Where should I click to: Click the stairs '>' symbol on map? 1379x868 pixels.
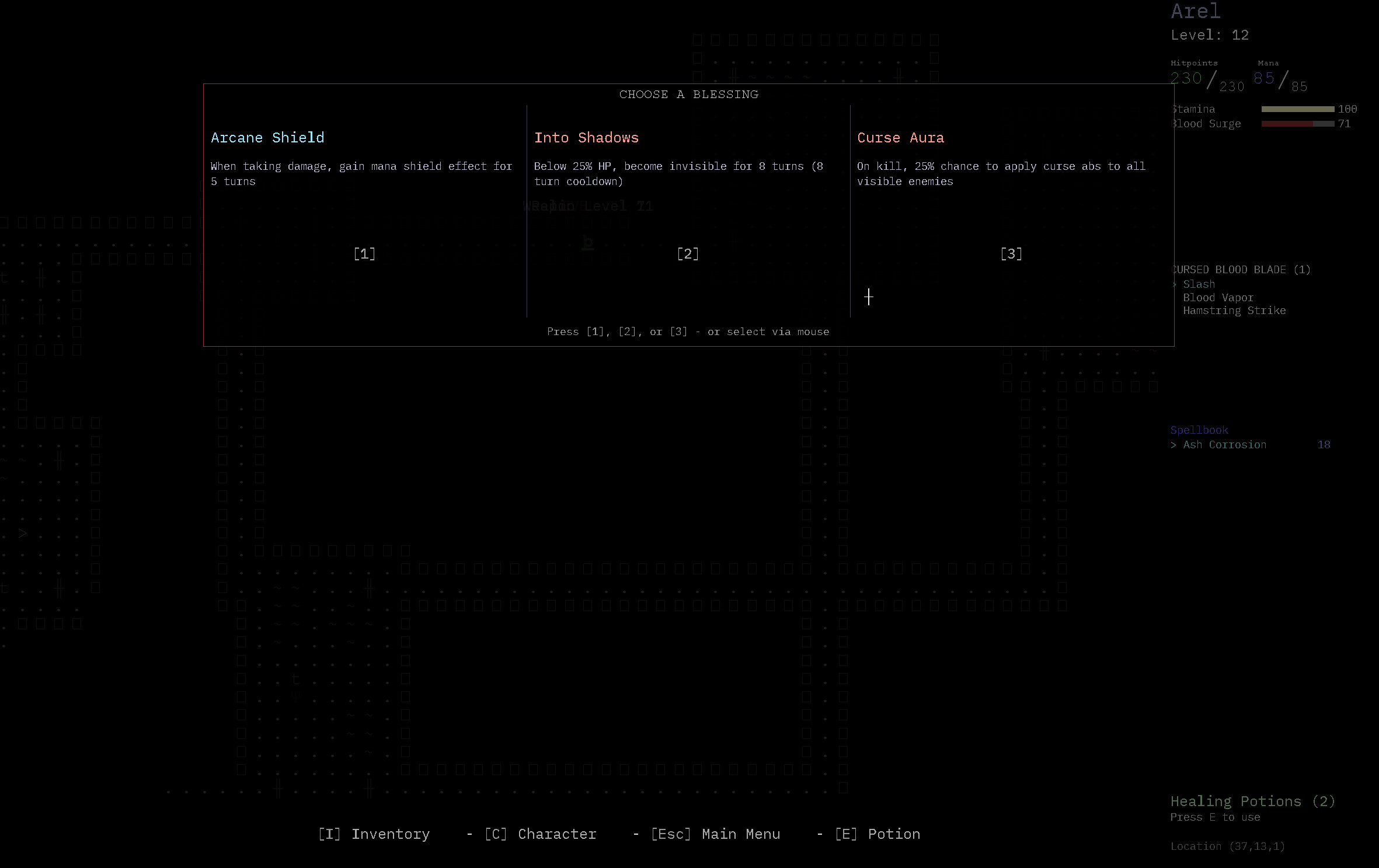pos(23,533)
